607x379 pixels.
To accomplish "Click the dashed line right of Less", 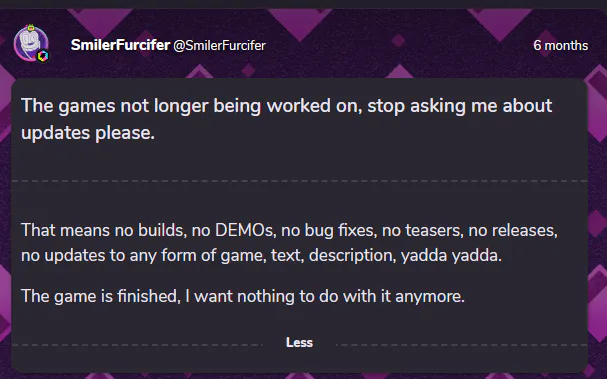I will tap(461, 345).
